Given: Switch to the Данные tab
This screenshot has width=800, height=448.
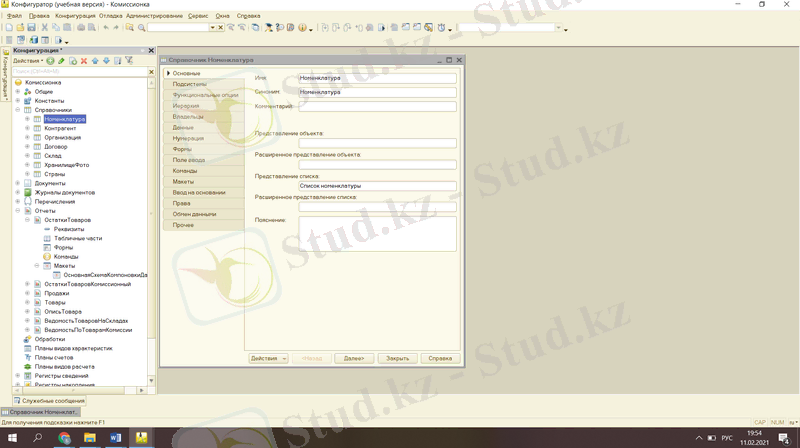Looking at the screenshot, I should [204, 128].
